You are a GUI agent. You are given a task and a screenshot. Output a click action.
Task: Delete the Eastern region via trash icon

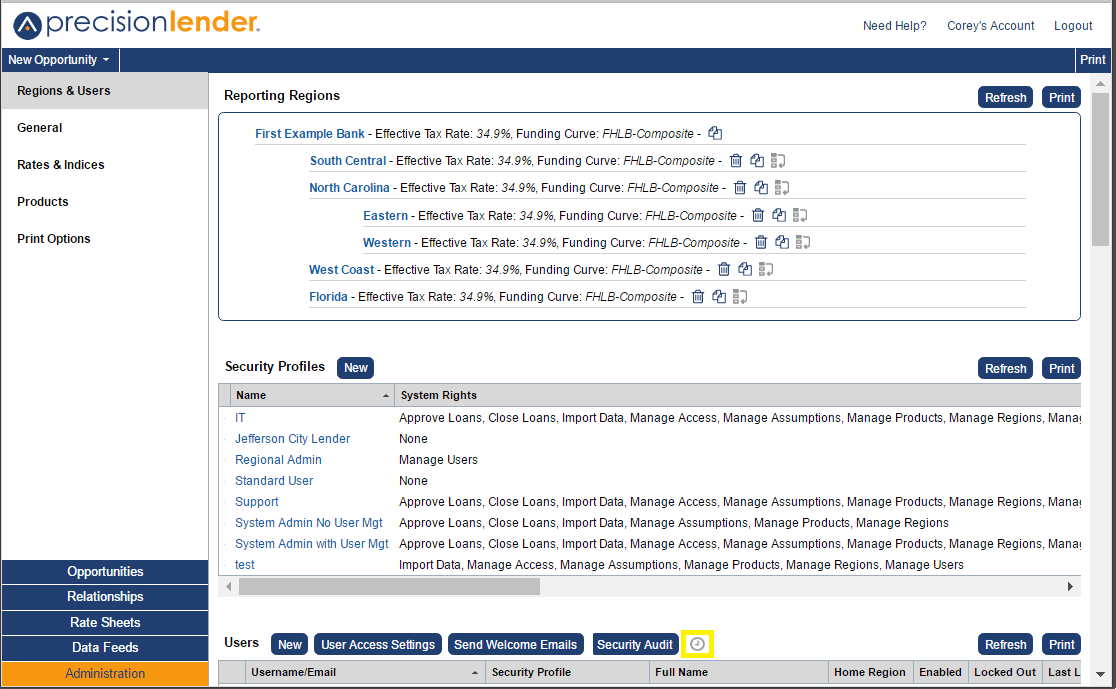coord(758,215)
